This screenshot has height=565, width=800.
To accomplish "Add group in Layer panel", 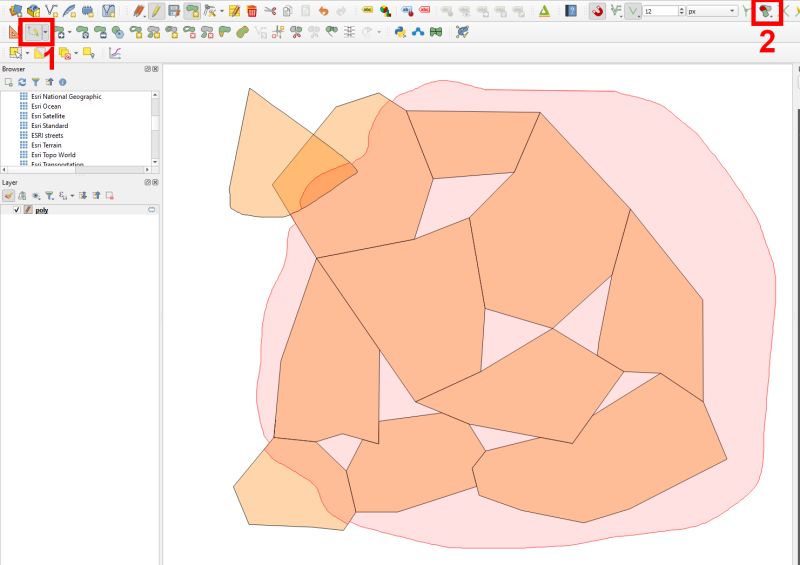I will (x=22, y=195).
